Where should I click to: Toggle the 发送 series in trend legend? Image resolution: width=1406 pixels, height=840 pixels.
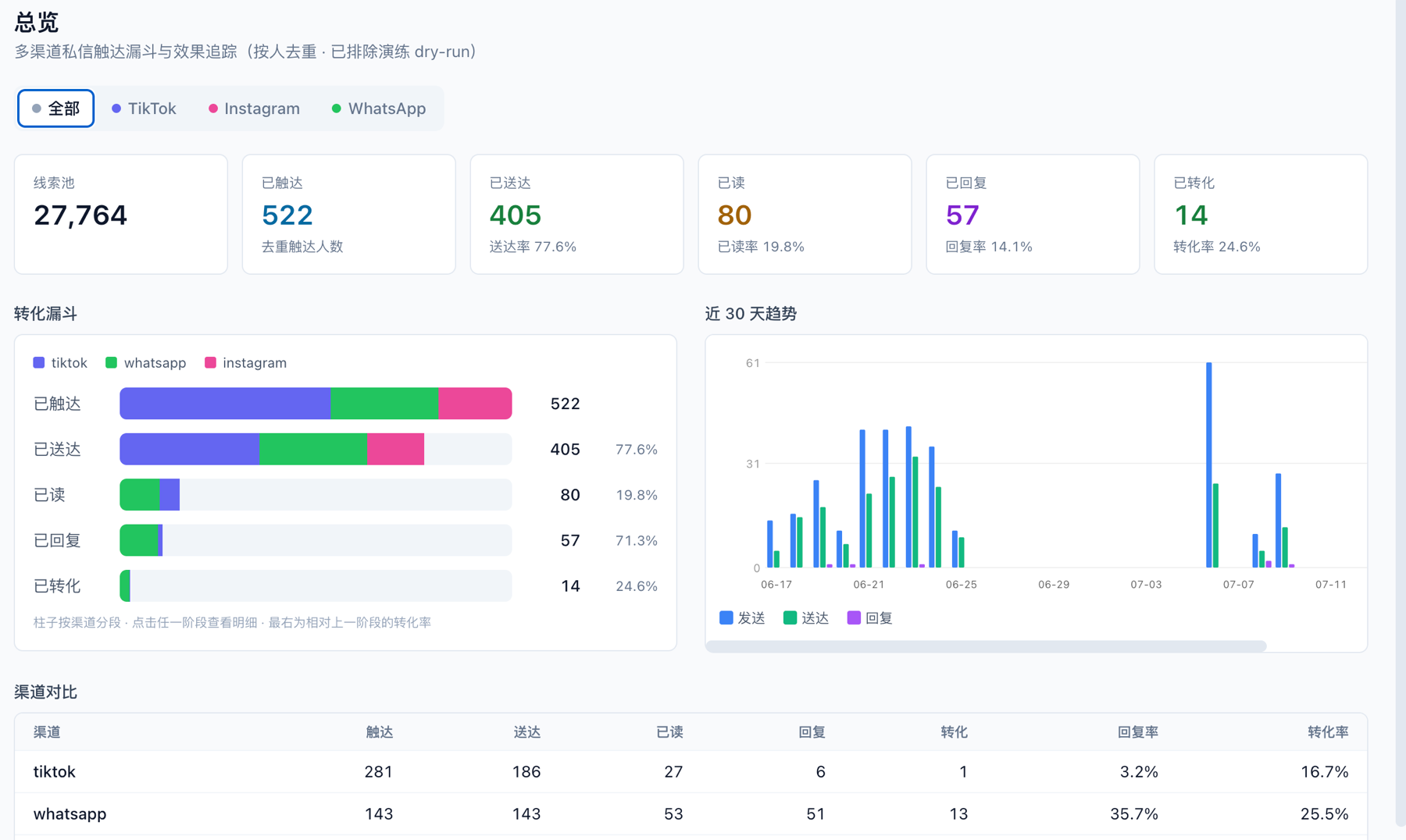click(742, 618)
